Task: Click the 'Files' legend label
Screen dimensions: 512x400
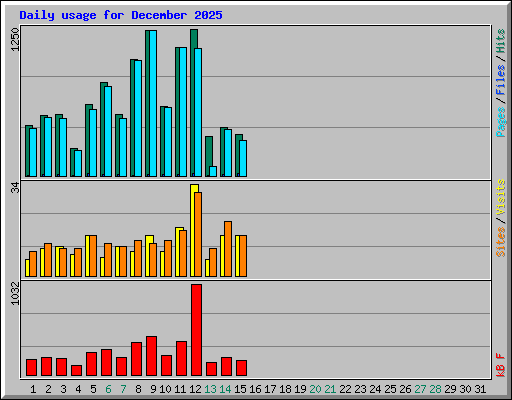Action: coord(500,80)
